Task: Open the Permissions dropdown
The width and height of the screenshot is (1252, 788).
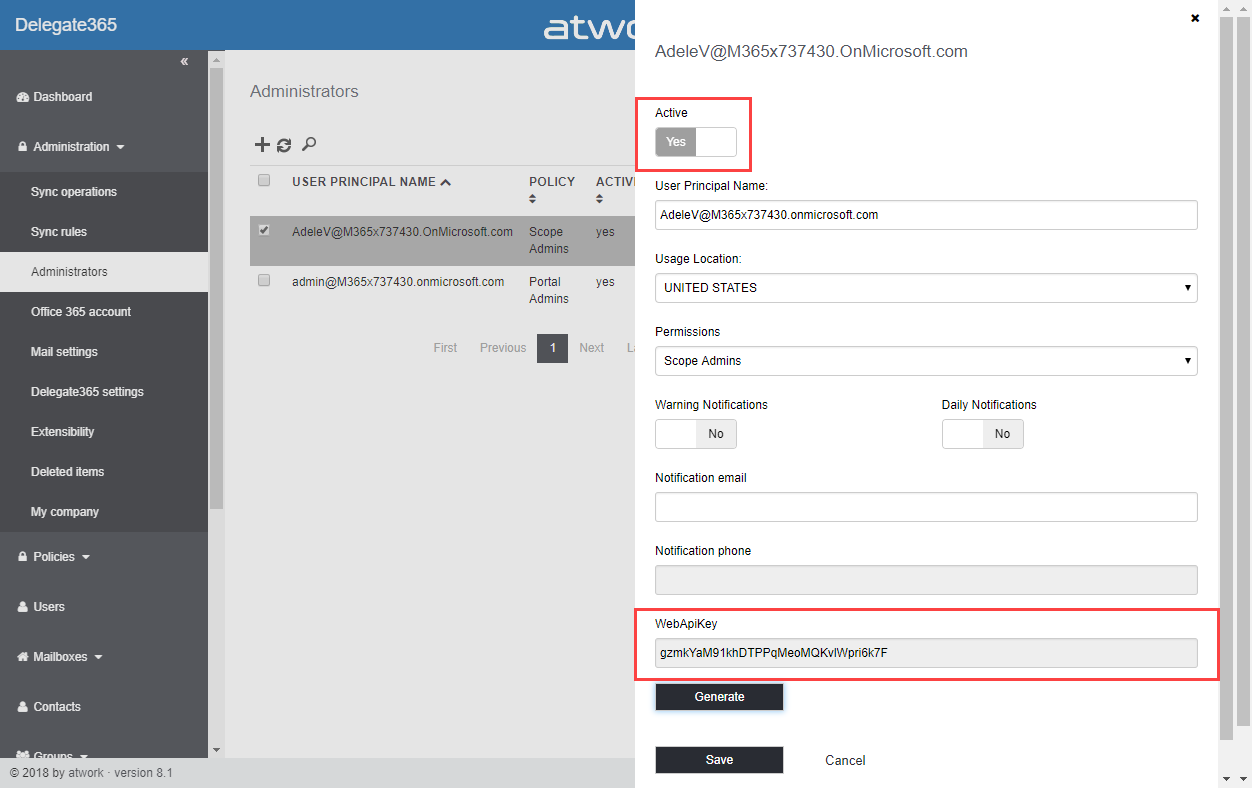Action: click(x=926, y=361)
